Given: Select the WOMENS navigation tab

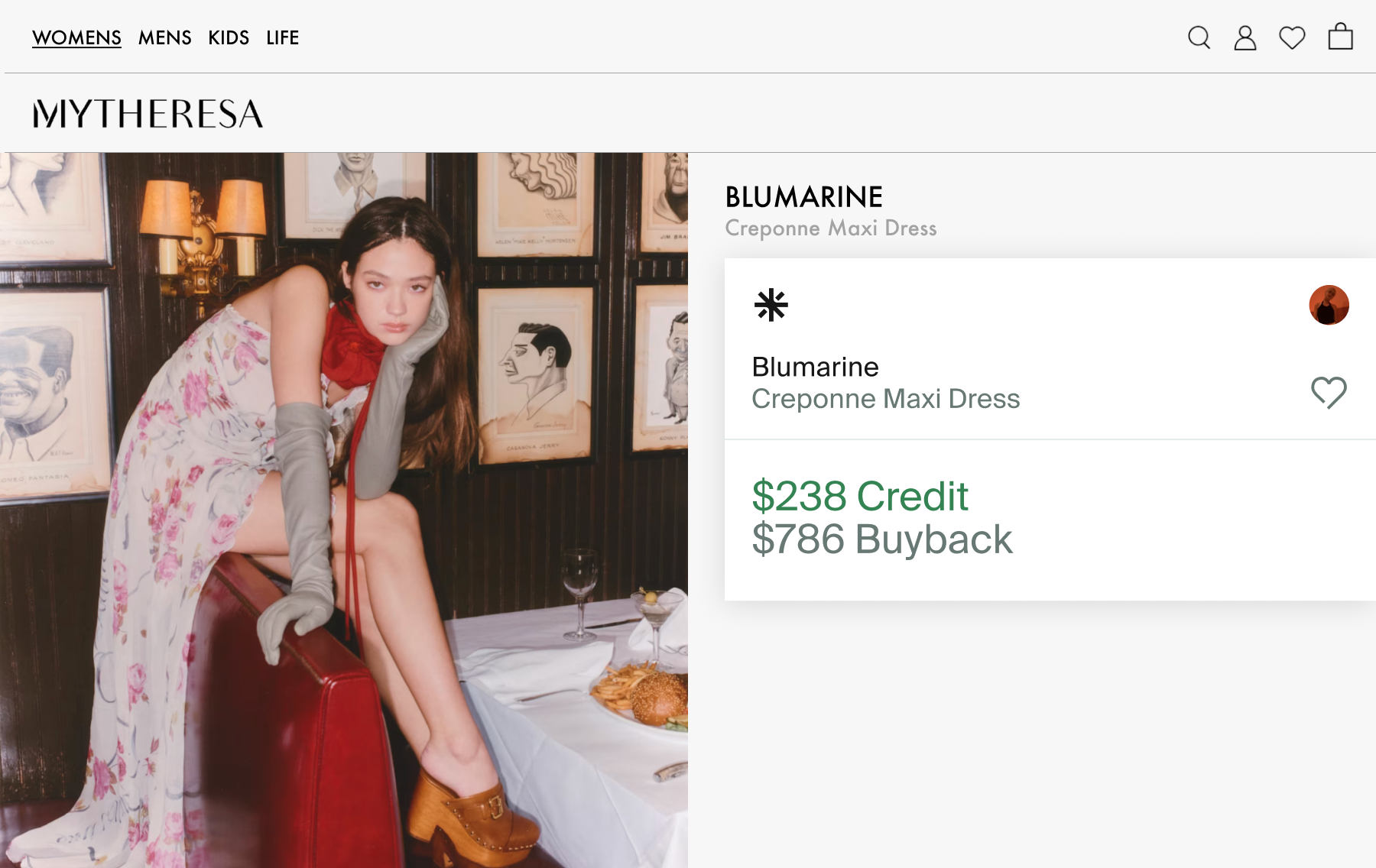Looking at the screenshot, I should (76, 37).
